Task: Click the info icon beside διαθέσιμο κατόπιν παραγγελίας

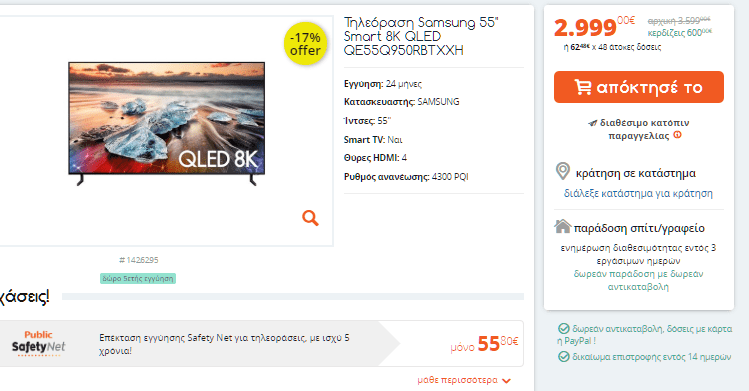Action: click(677, 135)
